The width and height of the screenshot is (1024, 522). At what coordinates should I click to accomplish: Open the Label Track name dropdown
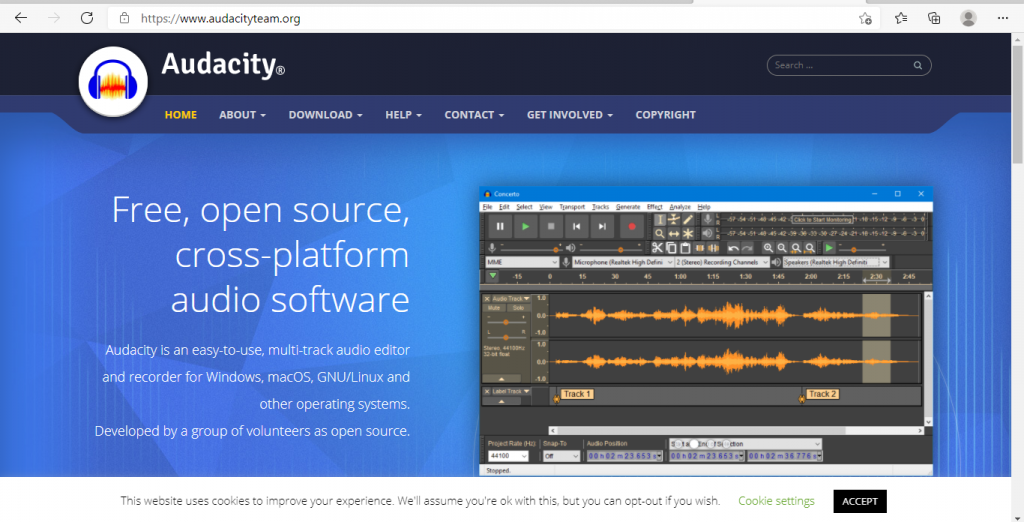[511, 391]
